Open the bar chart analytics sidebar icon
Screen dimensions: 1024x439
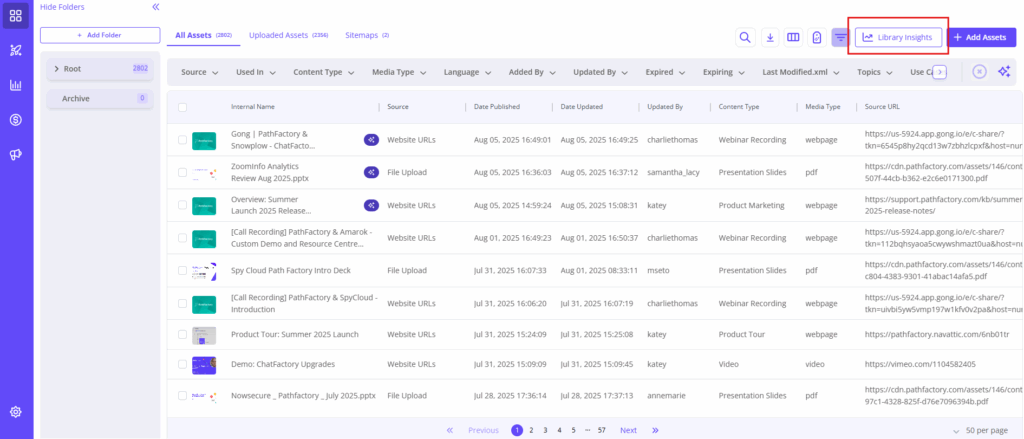click(16, 85)
